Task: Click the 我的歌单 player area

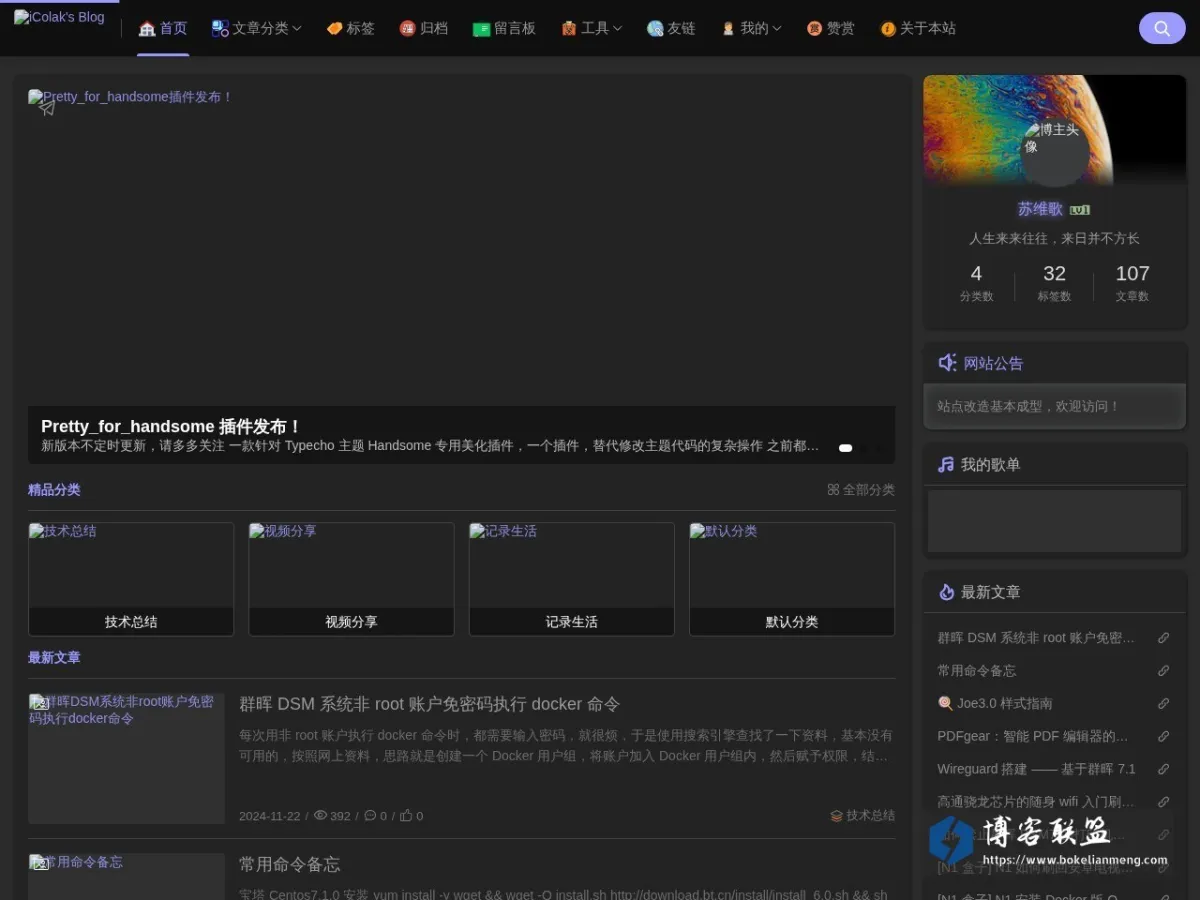Action: point(1054,521)
